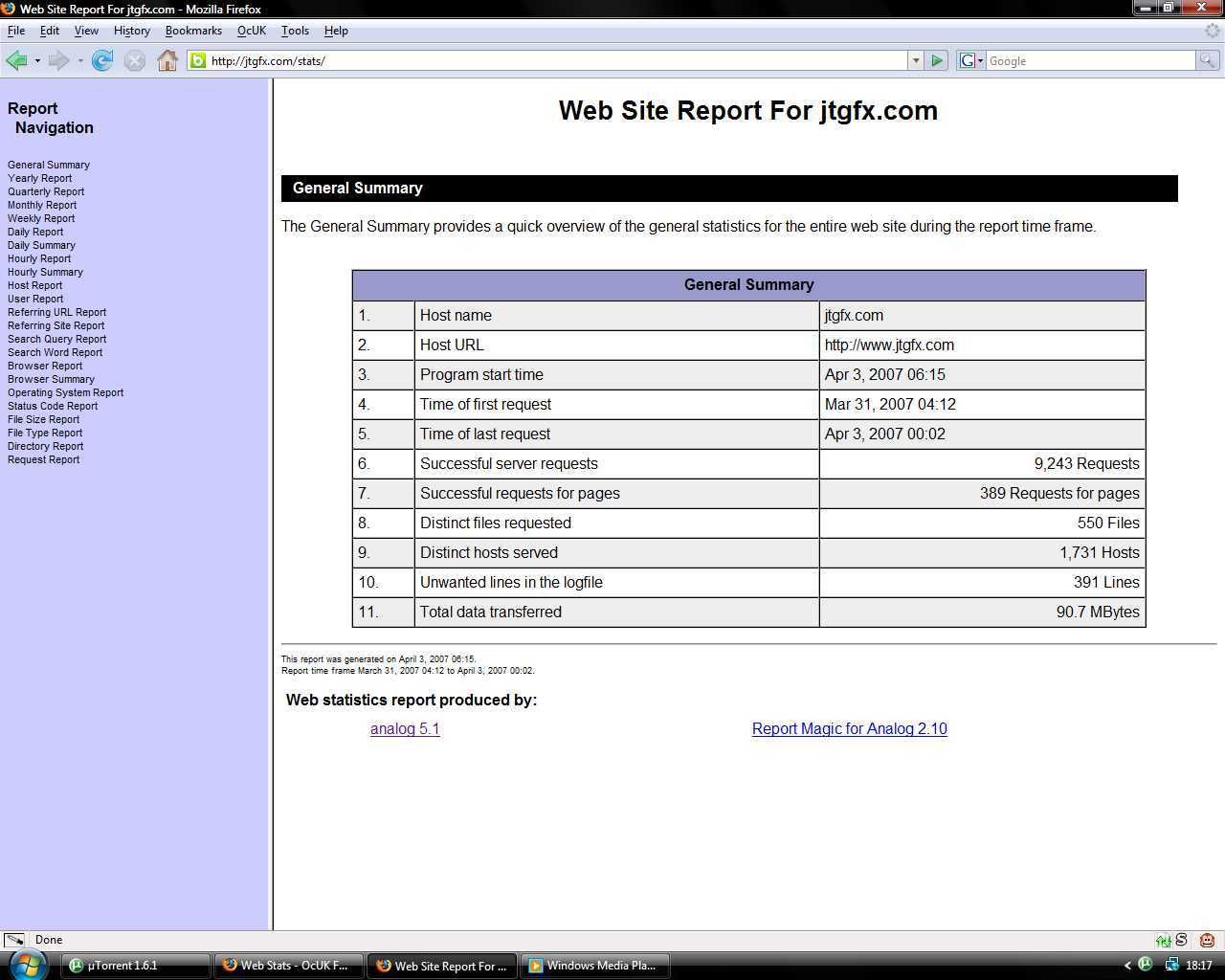Open the Daily Summary link
The image size is (1225, 980).
coord(41,245)
